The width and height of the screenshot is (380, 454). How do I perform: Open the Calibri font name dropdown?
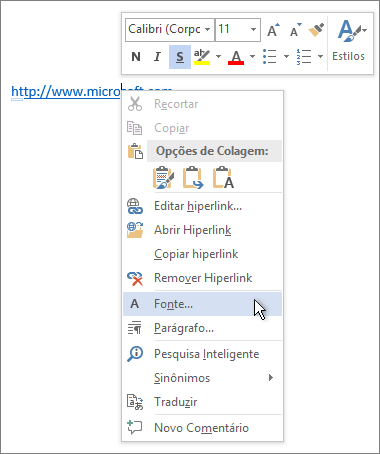click(x=208, y=29)
